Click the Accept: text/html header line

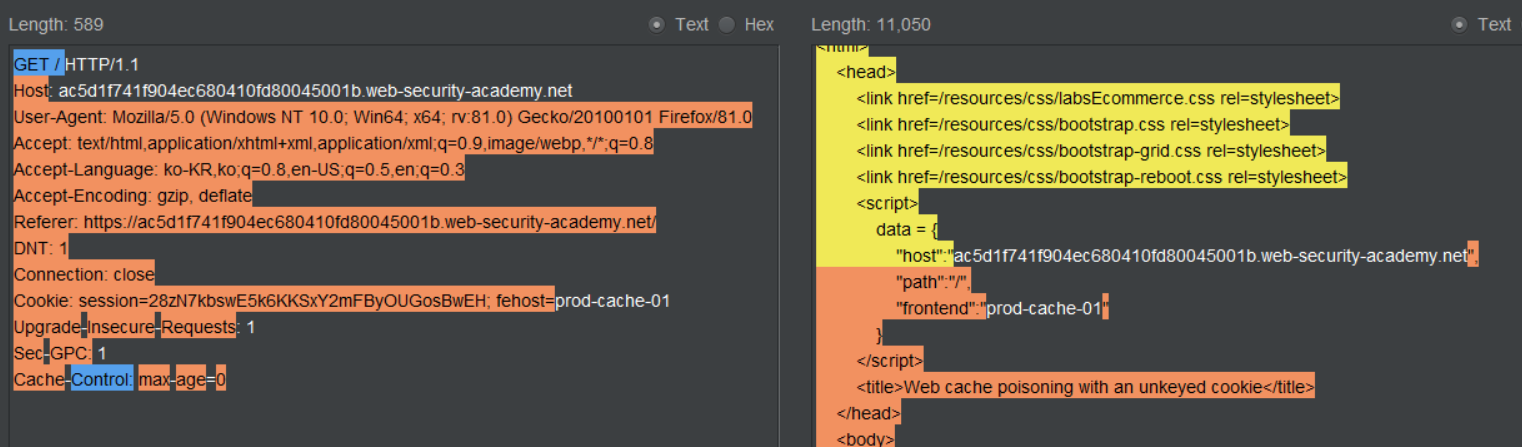tap(333, 143)
